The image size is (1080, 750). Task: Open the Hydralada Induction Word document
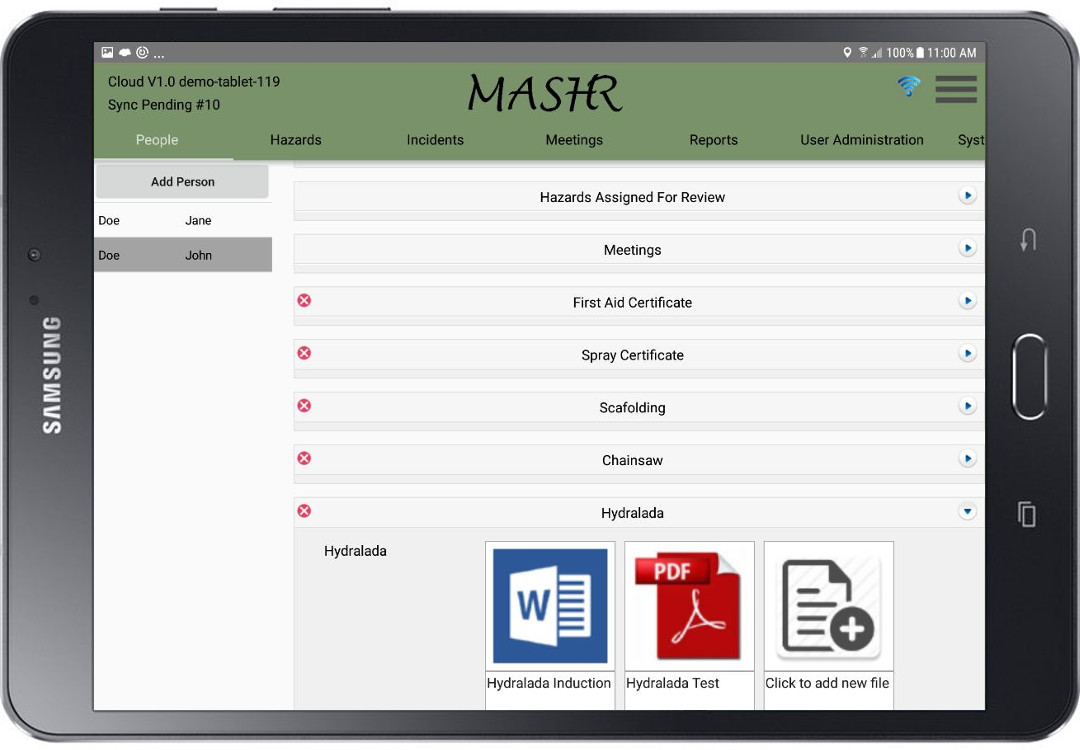tap(549, 606)
